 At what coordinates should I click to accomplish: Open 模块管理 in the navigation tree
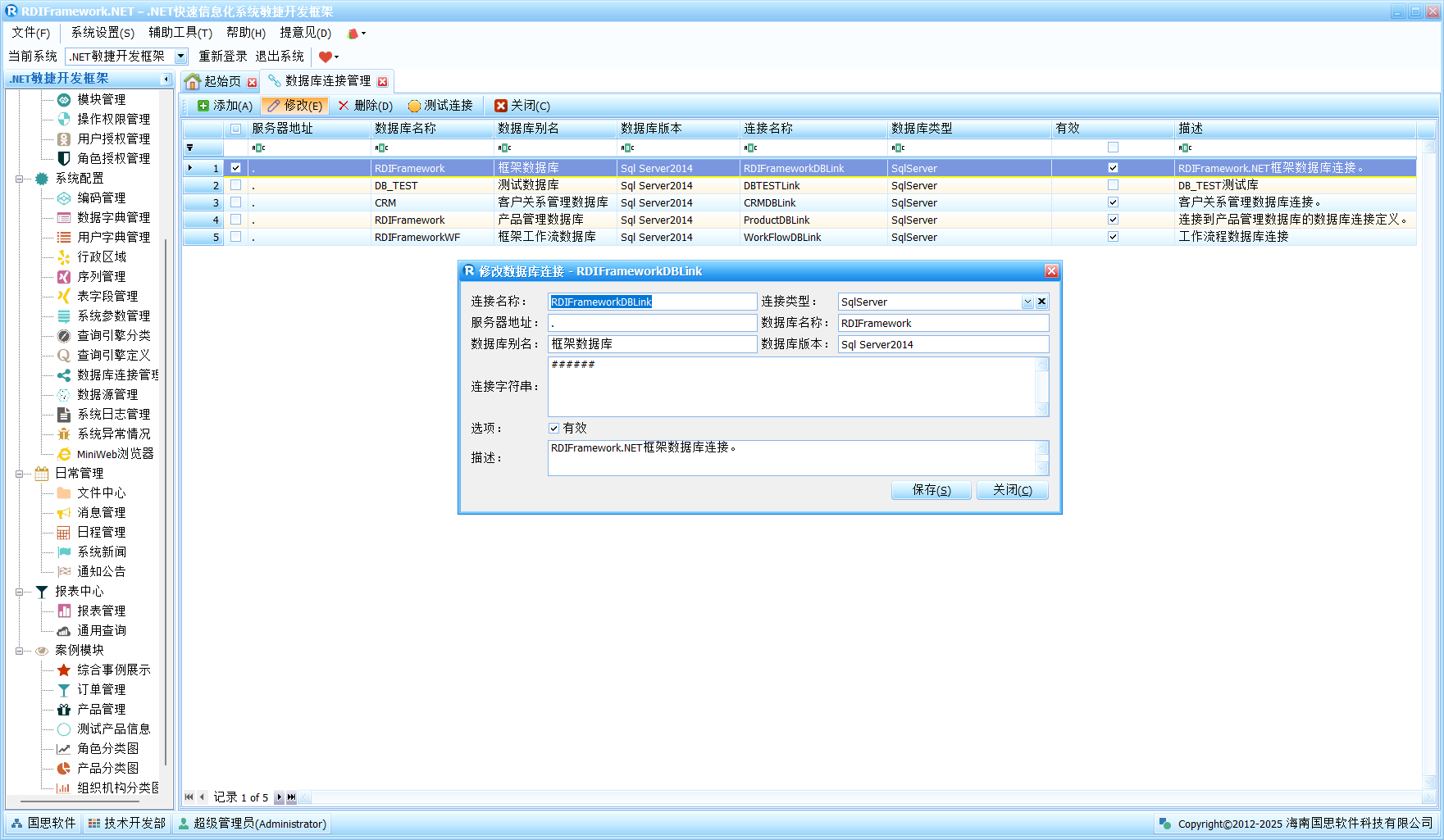tap(101, 99)
